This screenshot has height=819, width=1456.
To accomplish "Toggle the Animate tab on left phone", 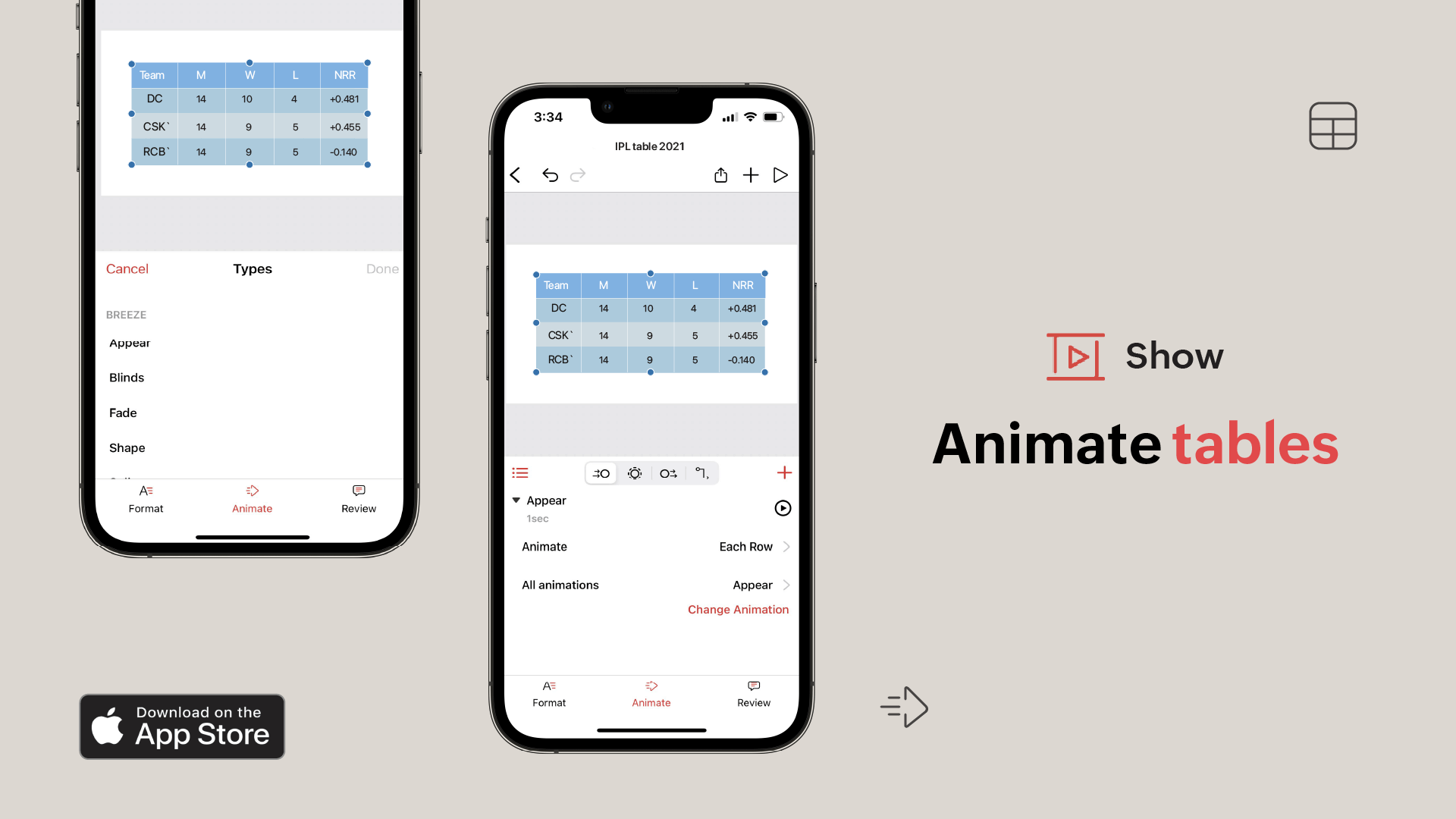I will coord(252,498).
